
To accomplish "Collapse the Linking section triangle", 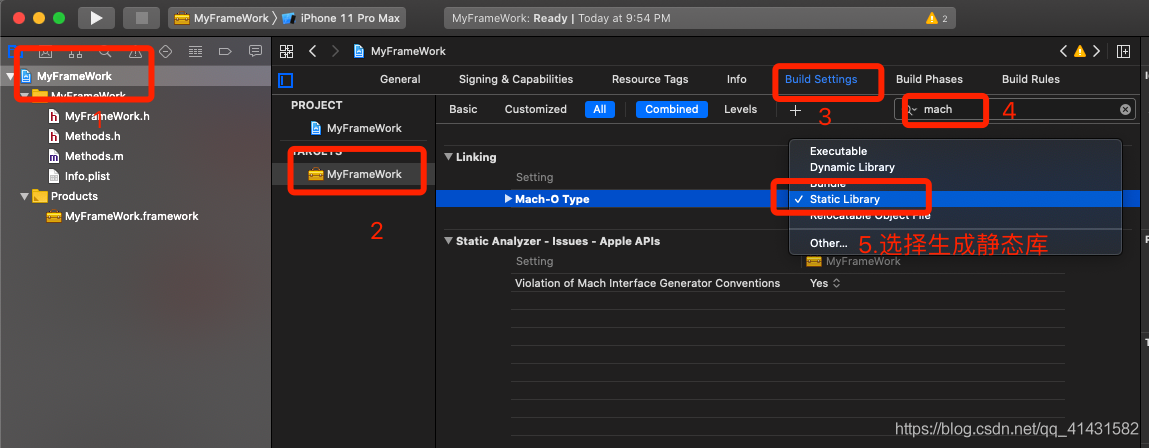I will (448, 157).
